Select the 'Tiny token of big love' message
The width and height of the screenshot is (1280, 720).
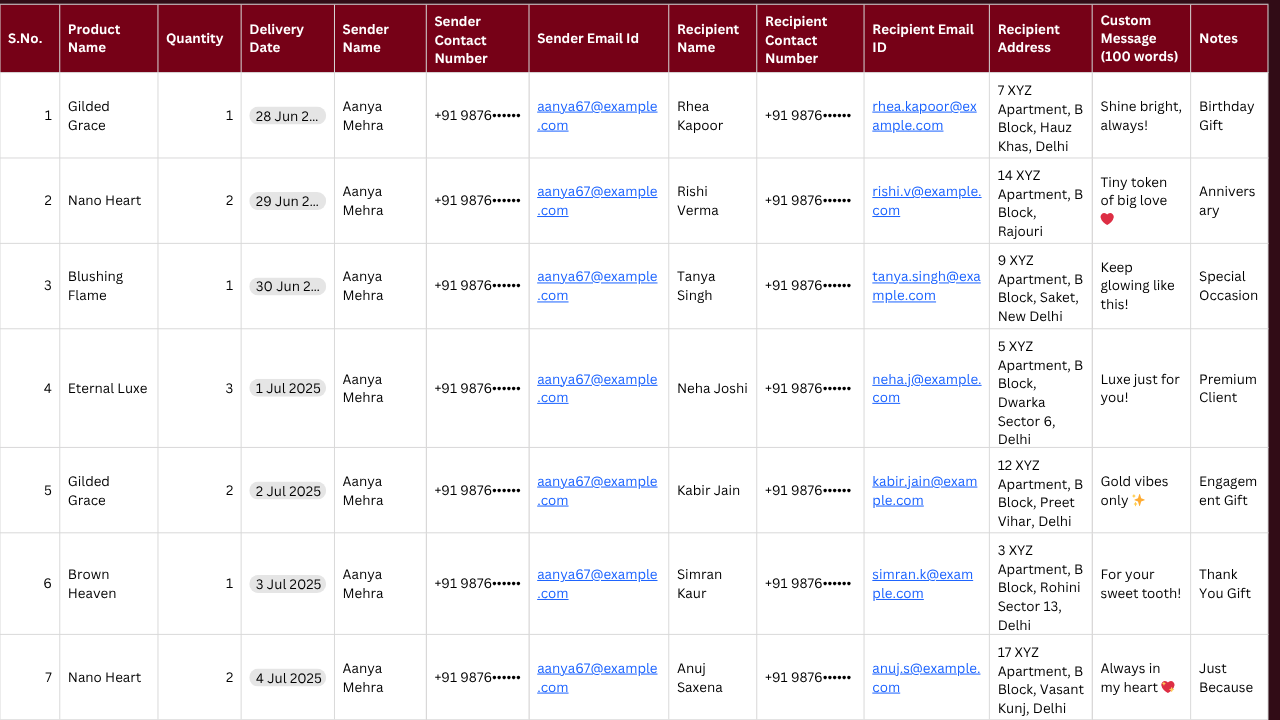(x=1141, y=200)
